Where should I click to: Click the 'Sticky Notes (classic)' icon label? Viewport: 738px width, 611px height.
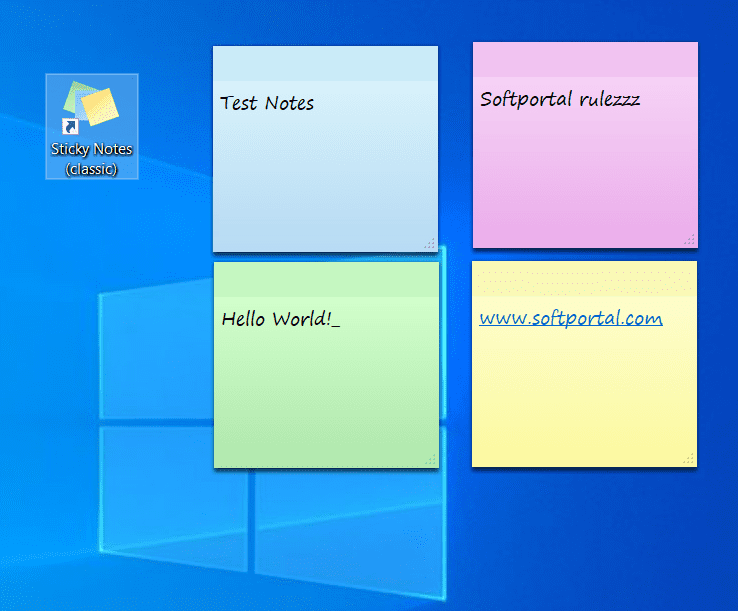[92, 159]
